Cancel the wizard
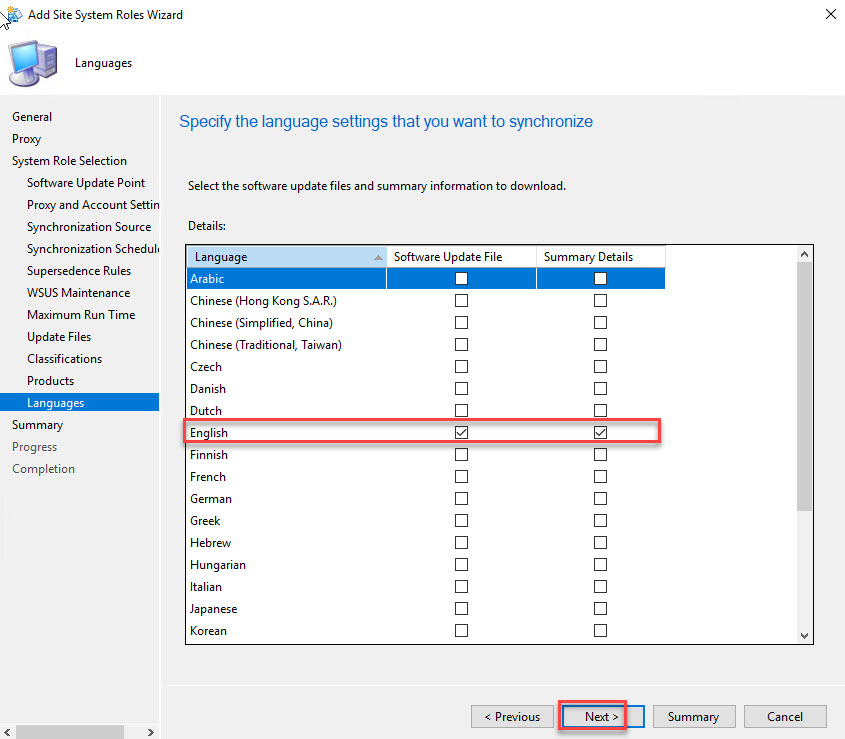 point(784,716)
